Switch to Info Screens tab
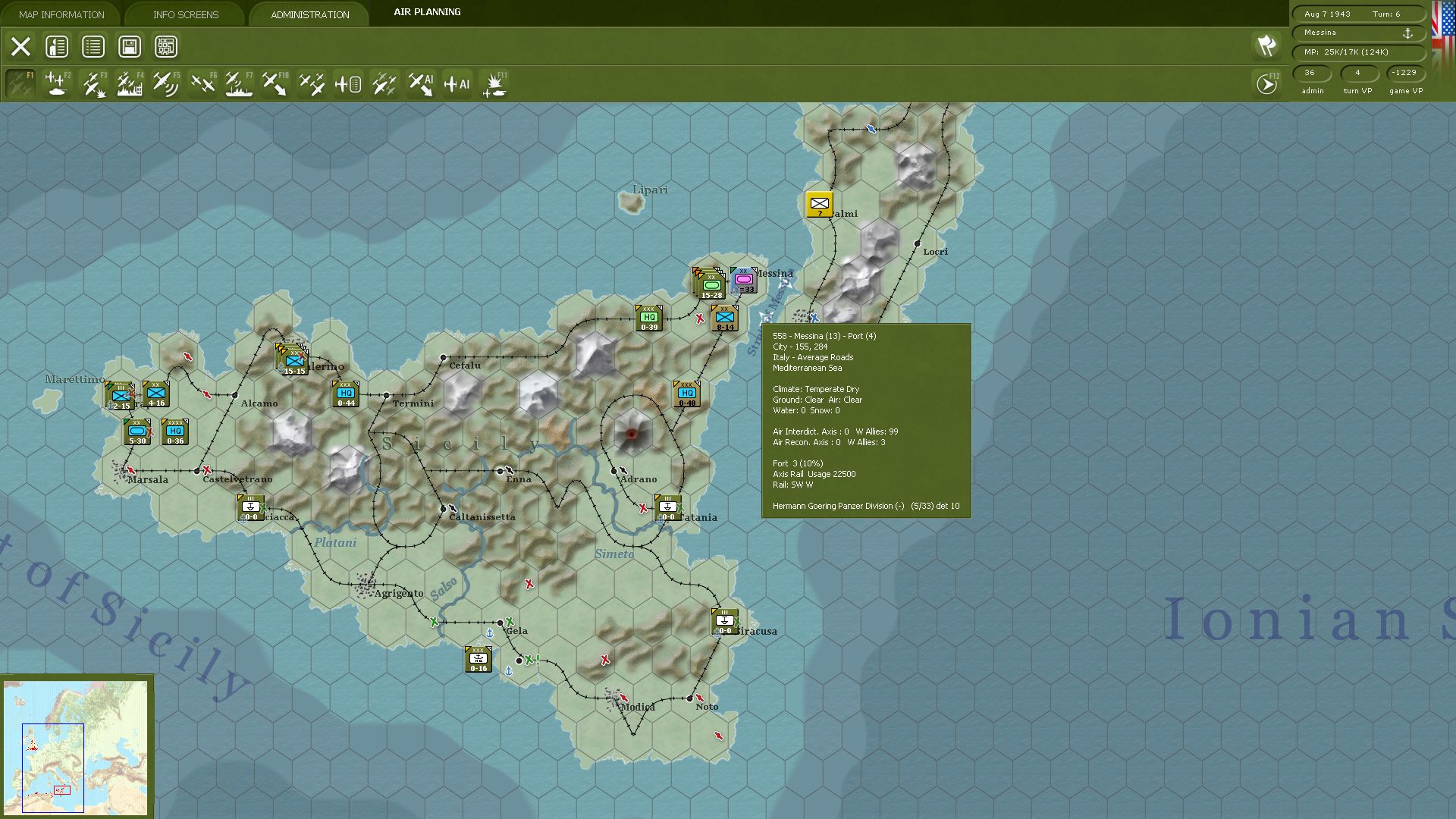1456x819 pixels. pyautogui.click(x=186, y=14)
